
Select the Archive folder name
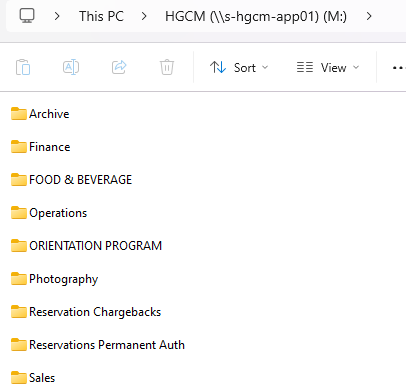click(49, 114)
